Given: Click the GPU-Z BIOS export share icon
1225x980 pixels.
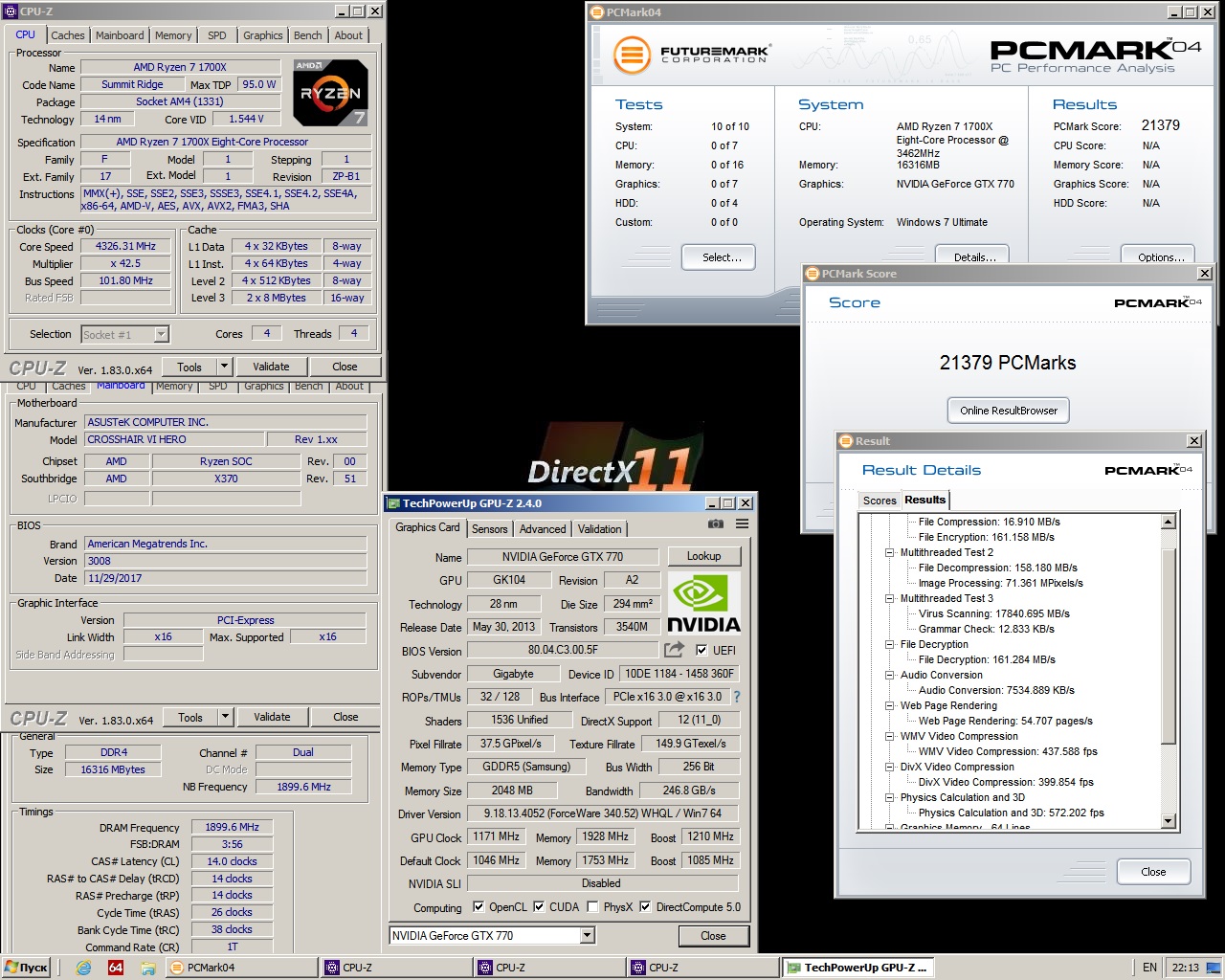Looking at the screenshot, I should click(675, 650).
